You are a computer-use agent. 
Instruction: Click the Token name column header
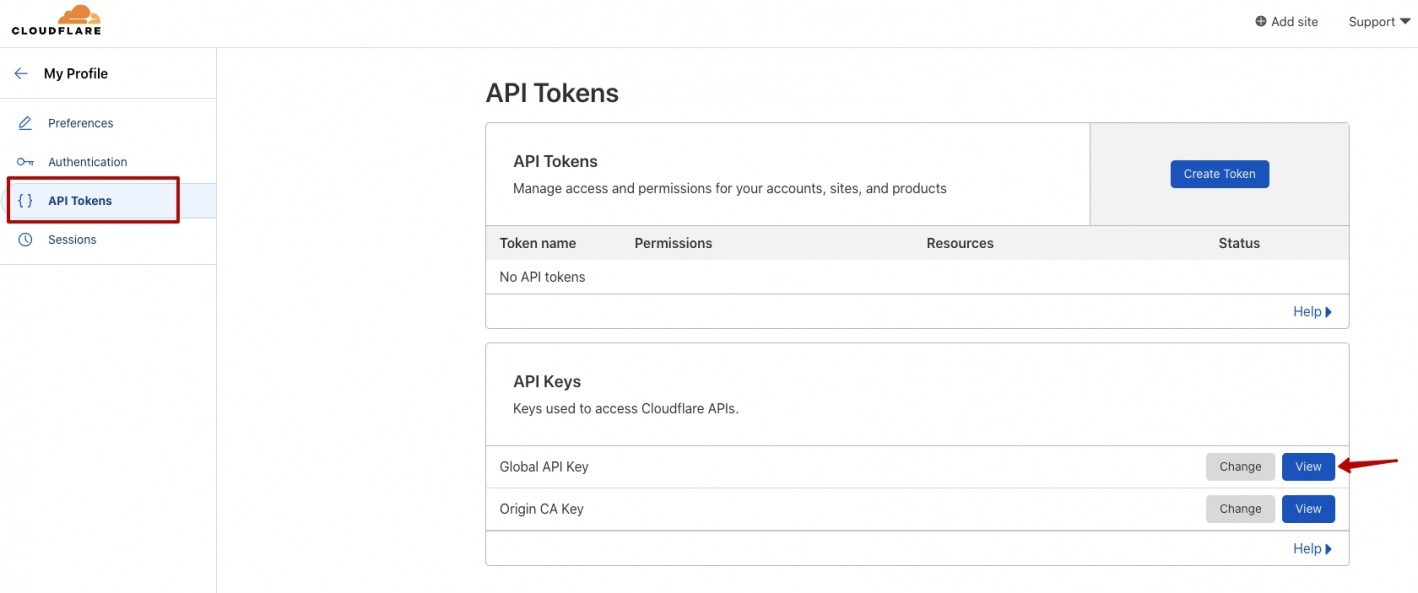click(538, 243)
